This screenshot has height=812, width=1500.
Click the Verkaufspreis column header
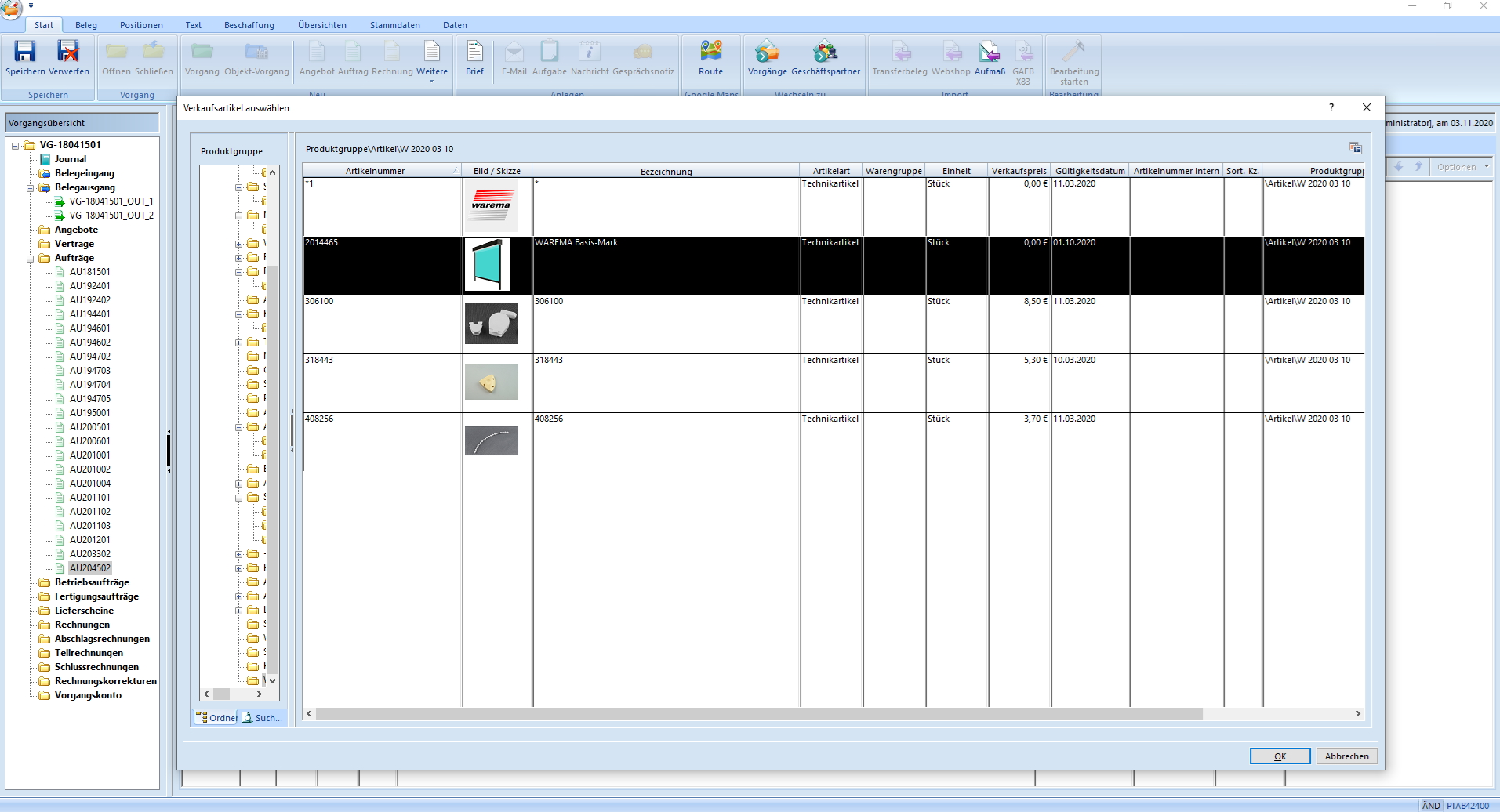[x=1019, y=171]
